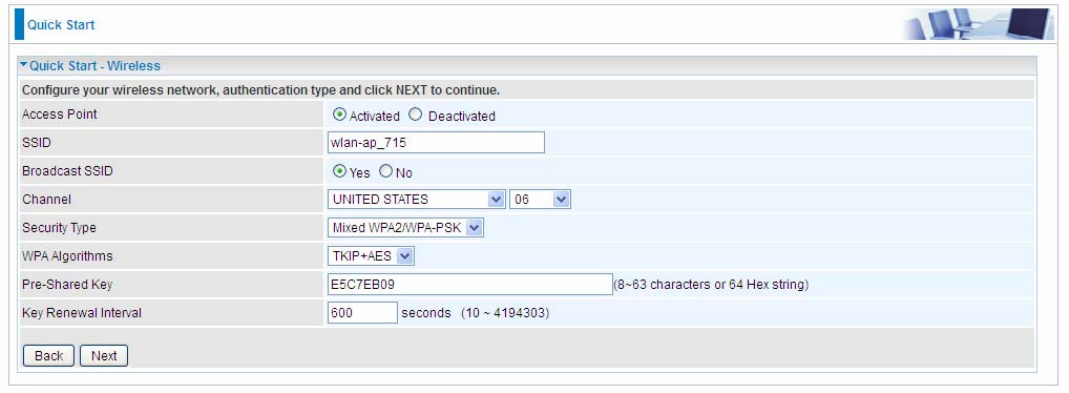
Task: Select the Activated access point option
Action: (x=340, y=115)
